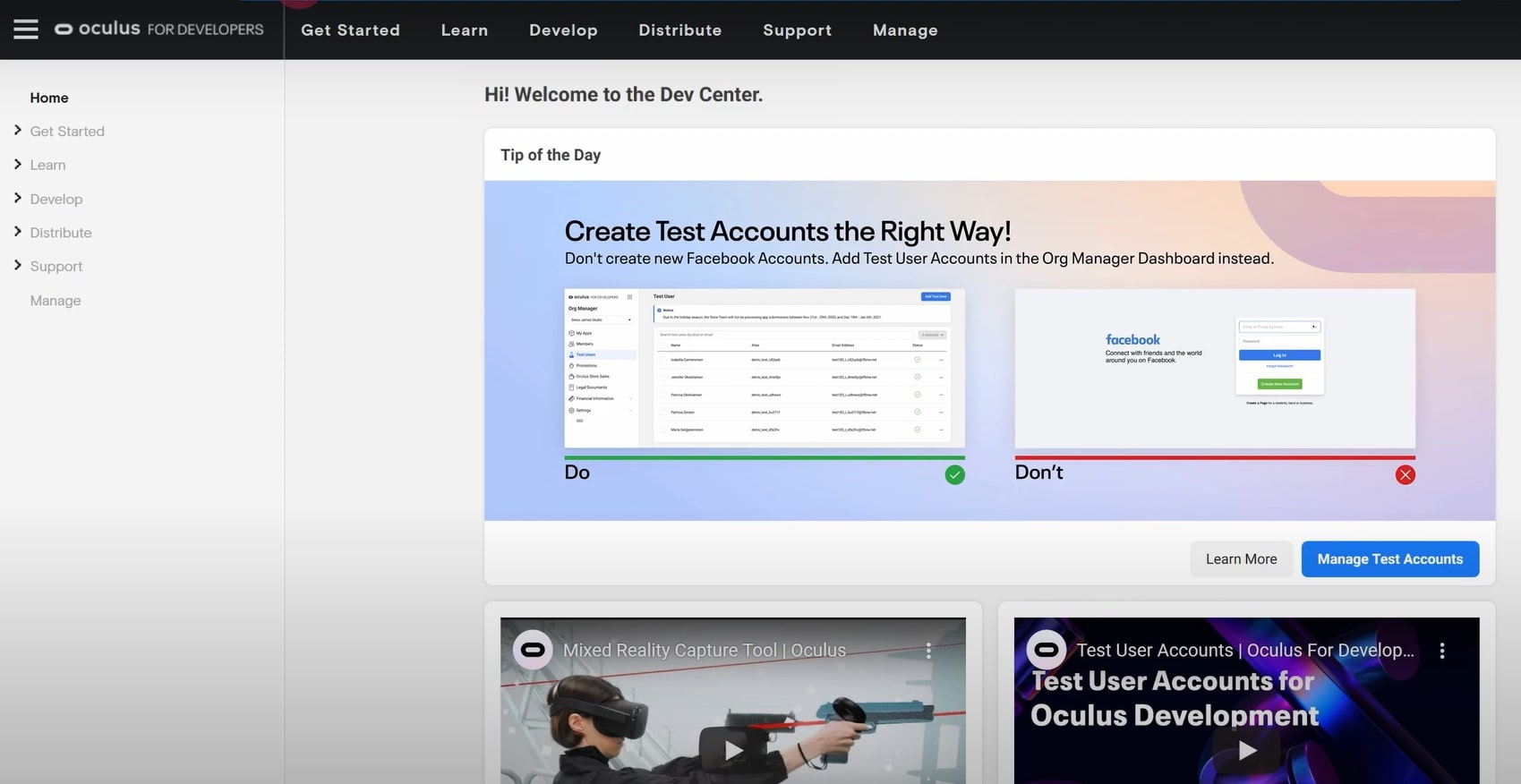Click Oculus channel avatar on Mixed Reality video
Image resolution: width=1521 pixels, height=784 pixels.
[532, 650]
